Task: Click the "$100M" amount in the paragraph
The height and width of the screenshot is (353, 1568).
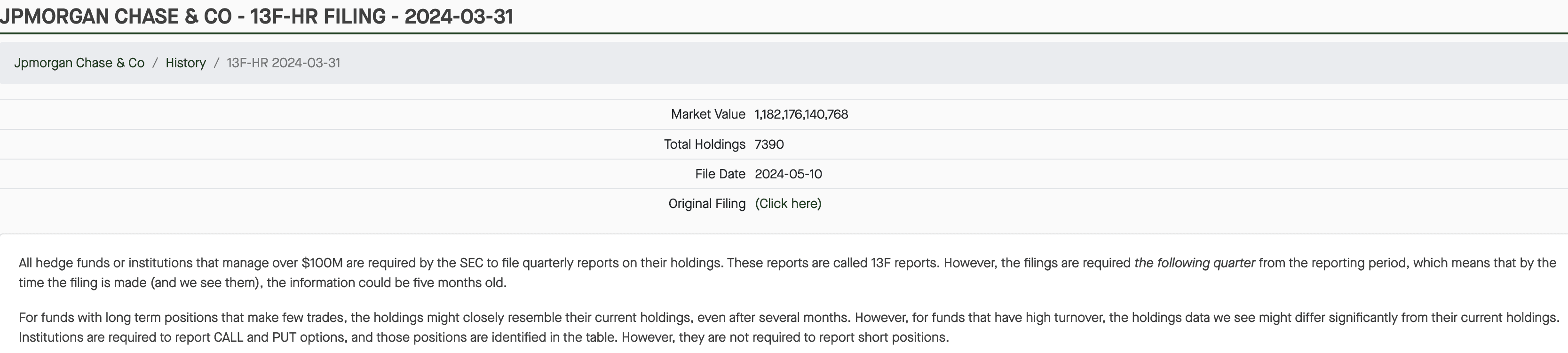Action: 322,263
